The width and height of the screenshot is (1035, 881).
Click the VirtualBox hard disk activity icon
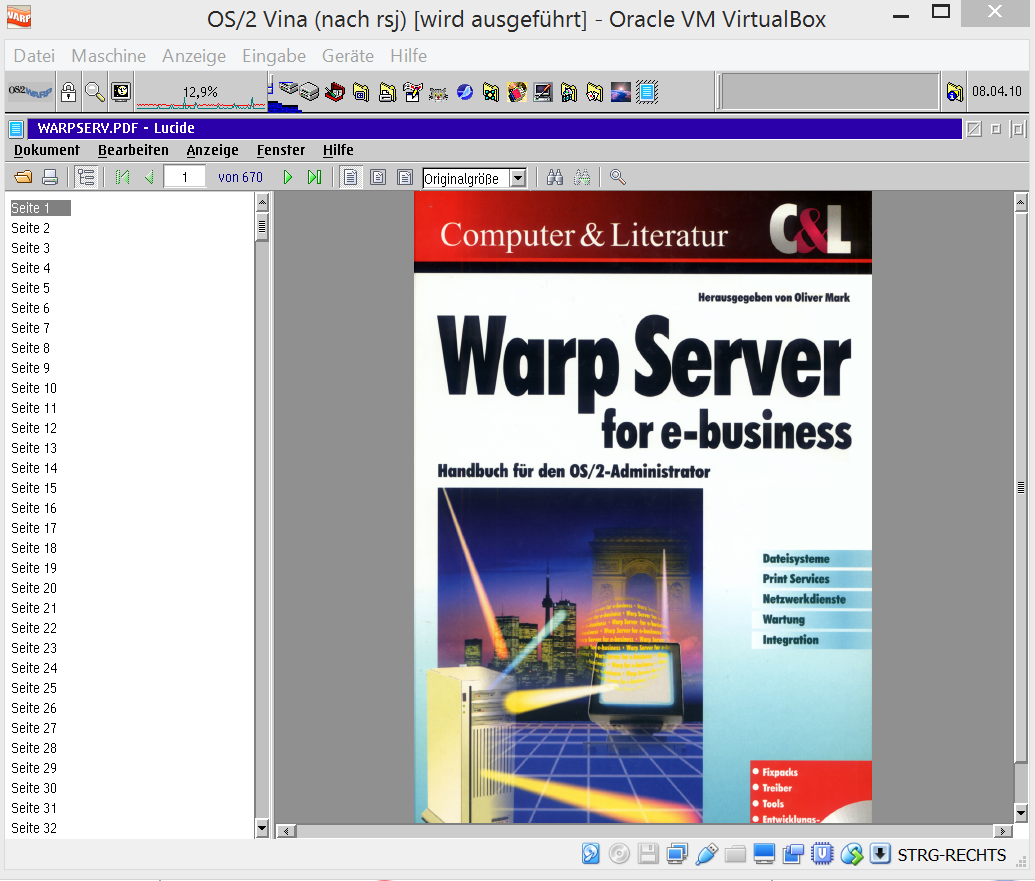click(x=591, y=854)
